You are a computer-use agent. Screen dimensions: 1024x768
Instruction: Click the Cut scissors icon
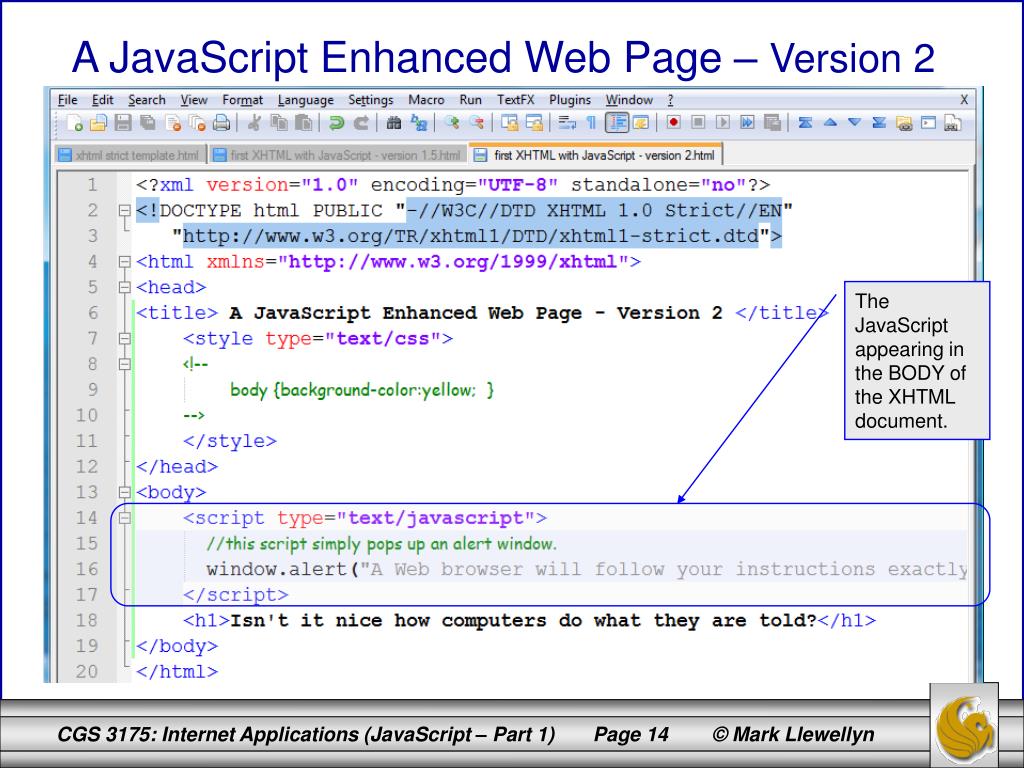(255, 122)
